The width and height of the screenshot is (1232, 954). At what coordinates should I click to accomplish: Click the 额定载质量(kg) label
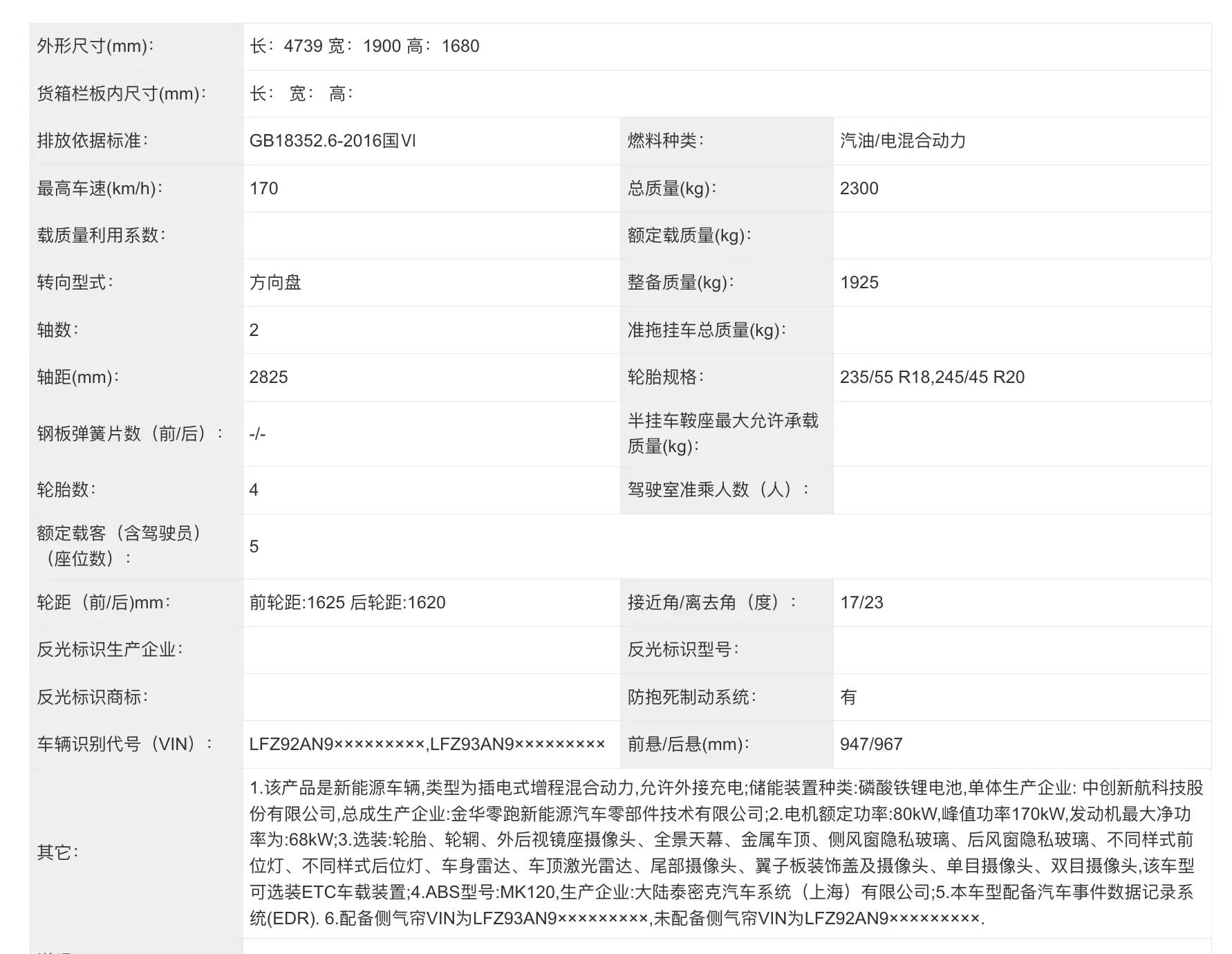click(689, 235)
